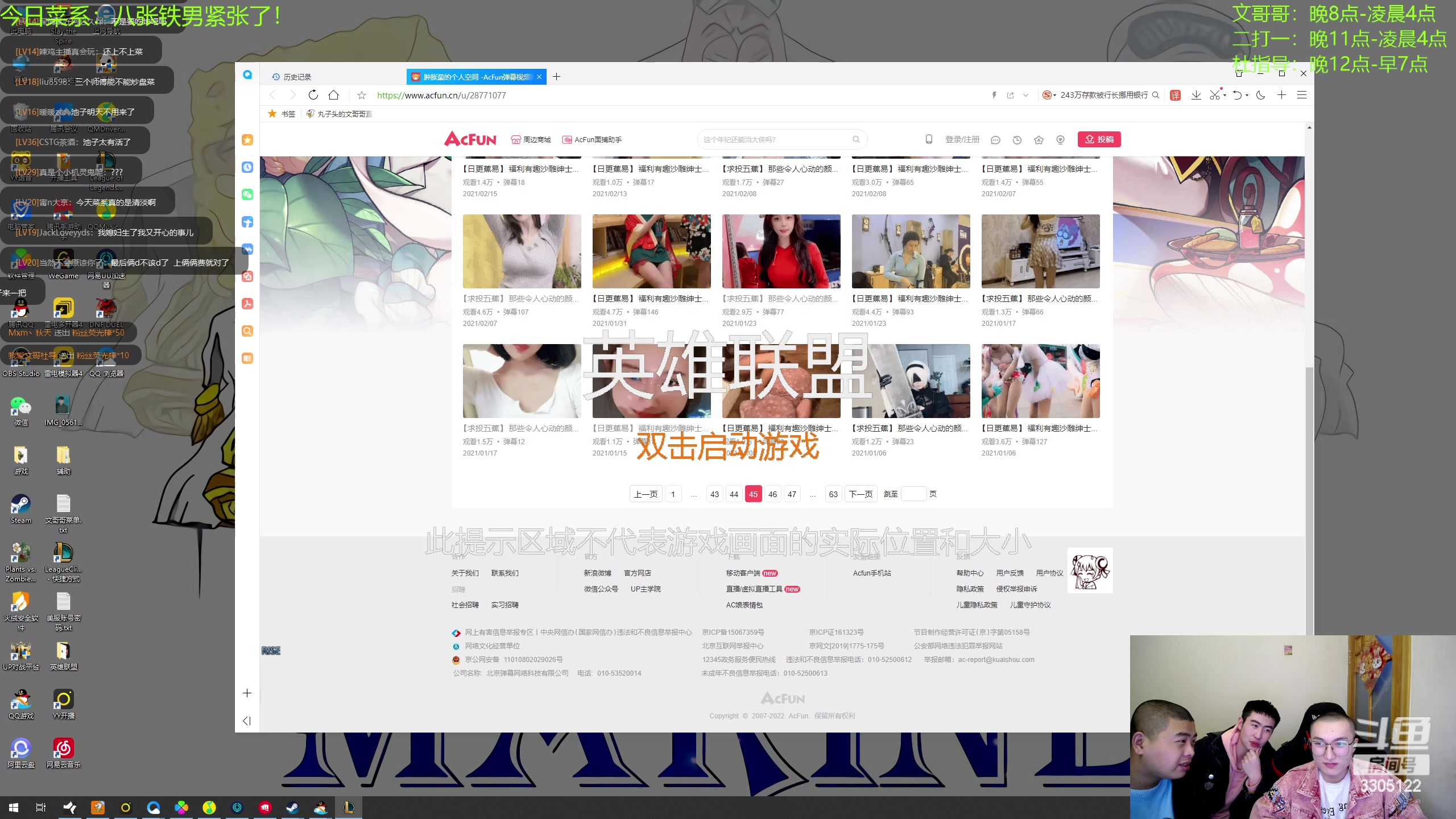Toggle the lightning speed mode icon
Screen dimensions: 1456x819
[x=994, y=95]
